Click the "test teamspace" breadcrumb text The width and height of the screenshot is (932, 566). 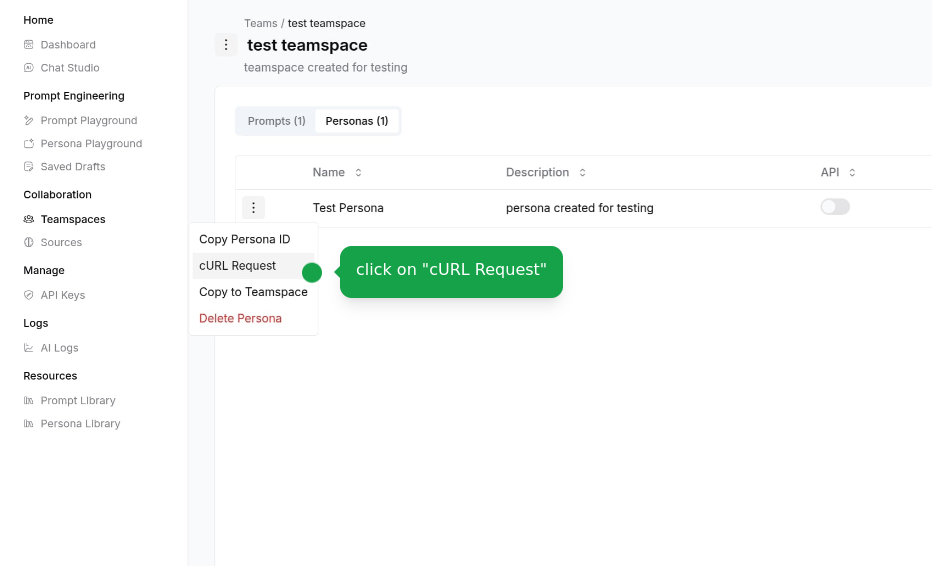pyautogui.click(x=326, y=23)
